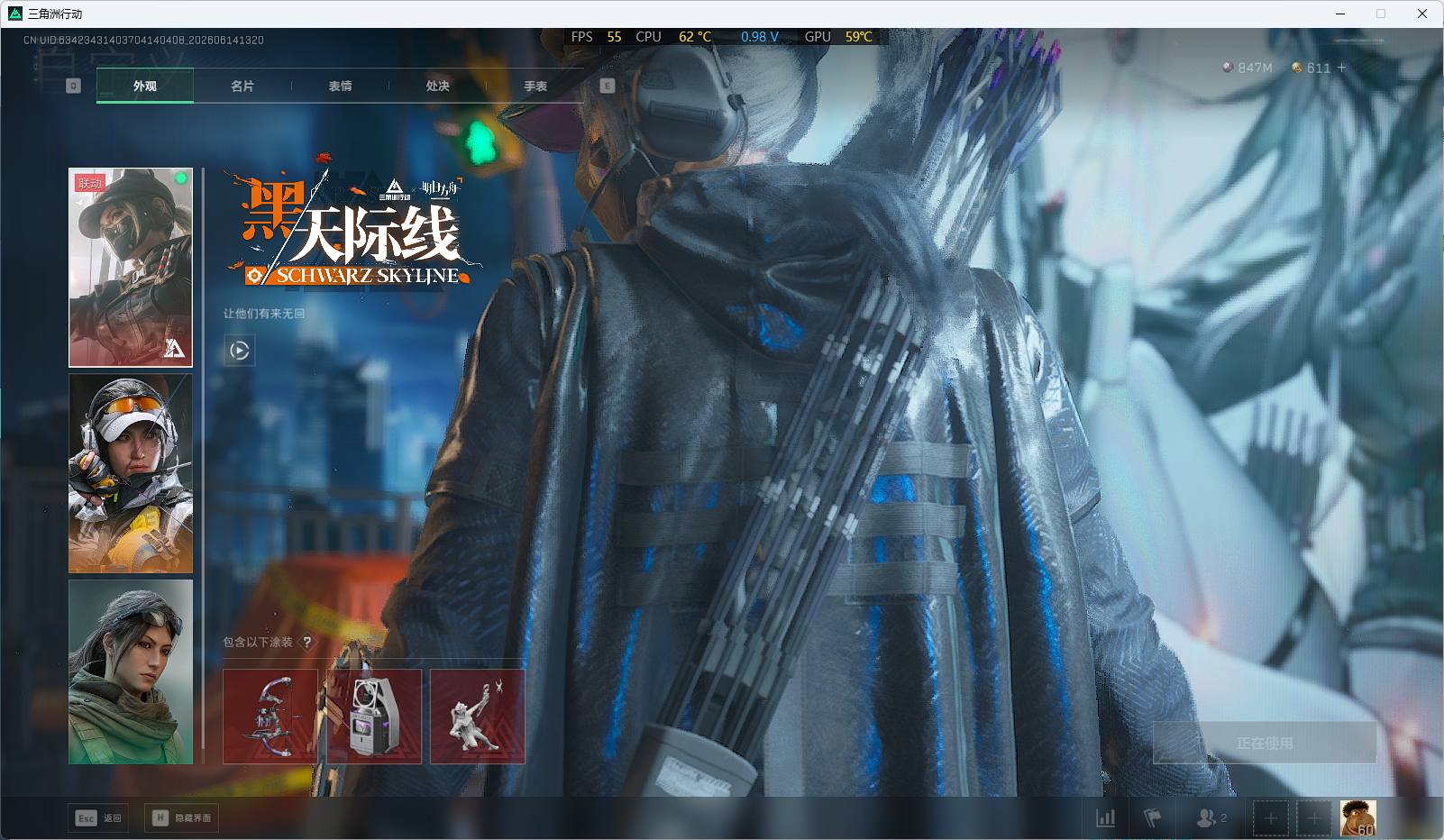Image resolution: width=1444 pixels, height=840 pixels.
Task: Pick the green-scarf operator skin thumbnail
Action: (131, 671)
